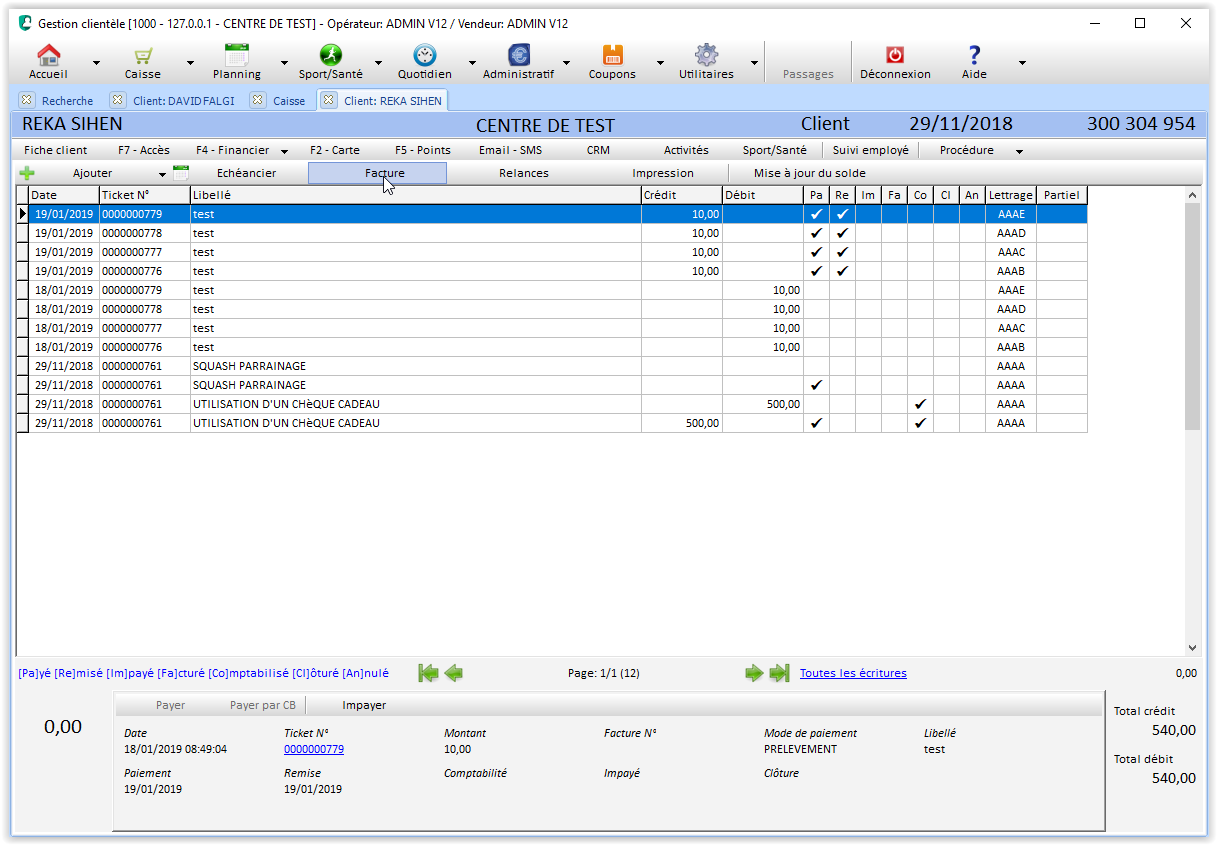Screen dimensions: 1217x845
Task: Go to last page green arrow
Action: (x=779, y=673)
